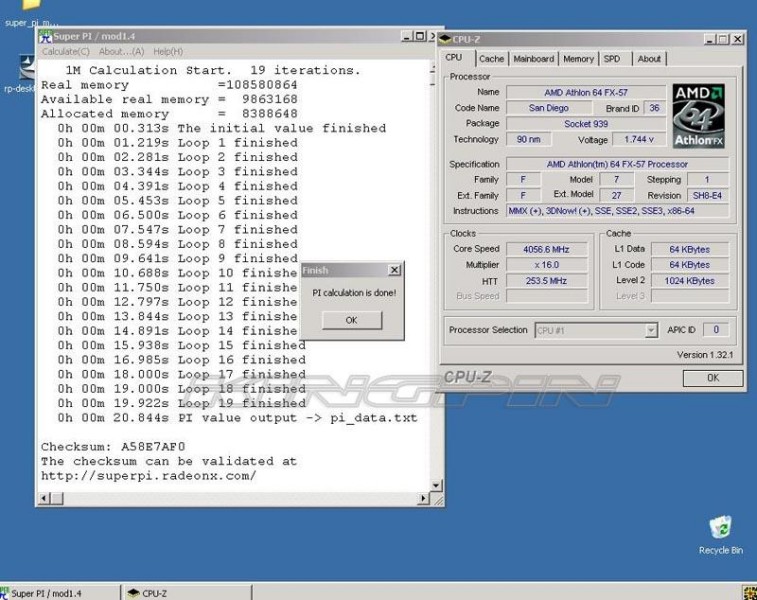The width and height of the screenshot is (757, 600).
Task: Click the APIC ID value '0'
Action: pos(716,330)
